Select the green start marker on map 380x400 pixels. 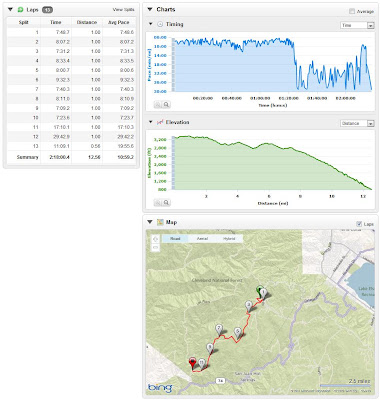coord(259,291)
